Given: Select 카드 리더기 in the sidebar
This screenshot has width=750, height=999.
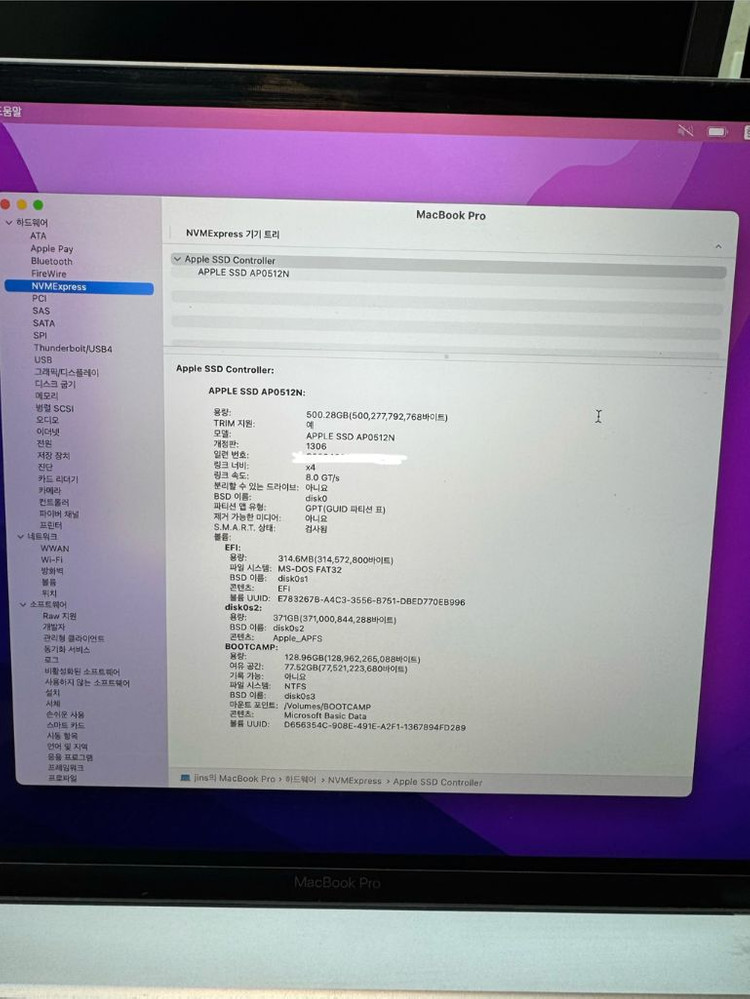Looking at the screenshot, I should point(58,479).
